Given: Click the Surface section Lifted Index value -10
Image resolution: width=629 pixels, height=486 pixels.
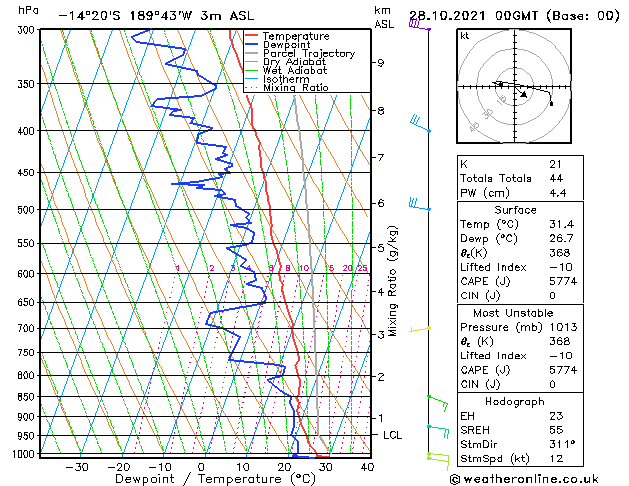Looking at the screenshot, I should (561, 267).
